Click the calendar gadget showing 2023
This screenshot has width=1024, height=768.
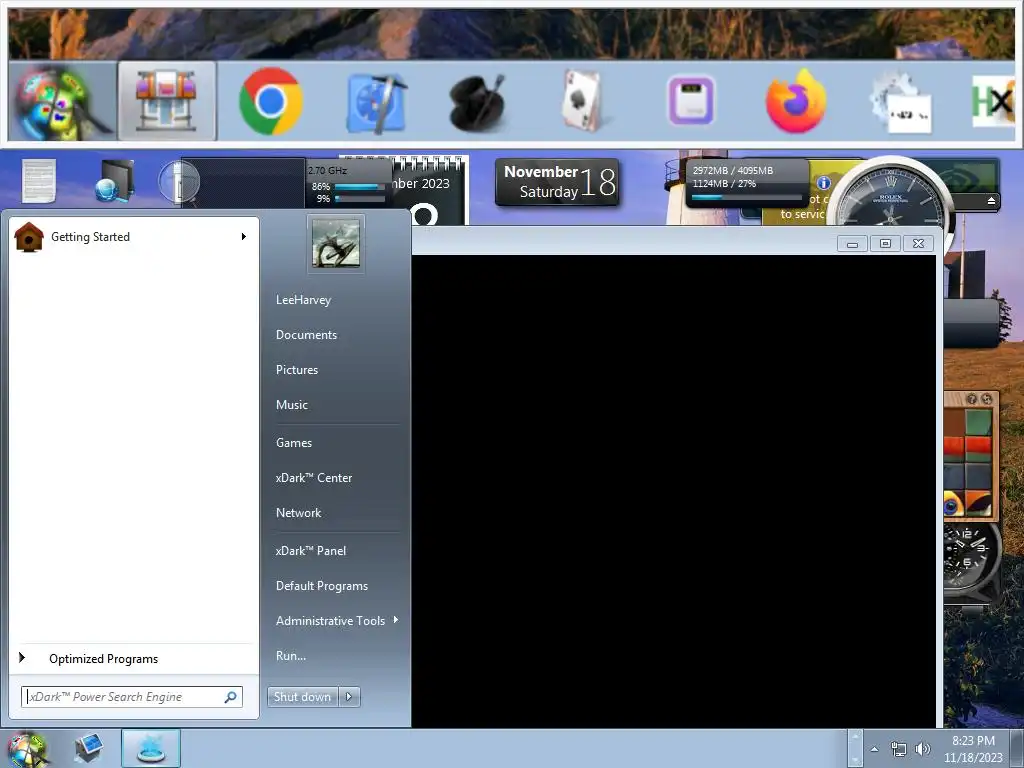pyautogui.click(x=429, y=191)
